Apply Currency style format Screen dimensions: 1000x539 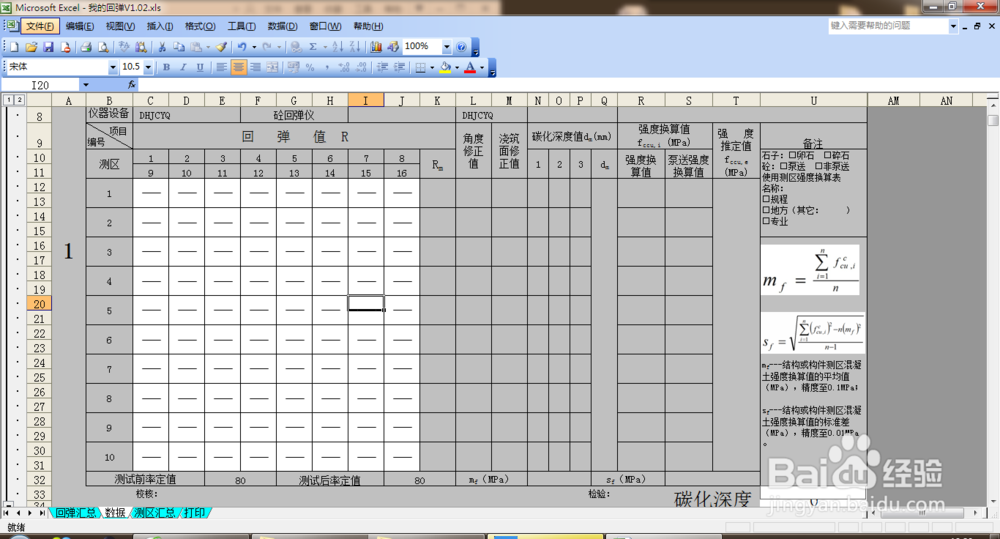point(293,67)
